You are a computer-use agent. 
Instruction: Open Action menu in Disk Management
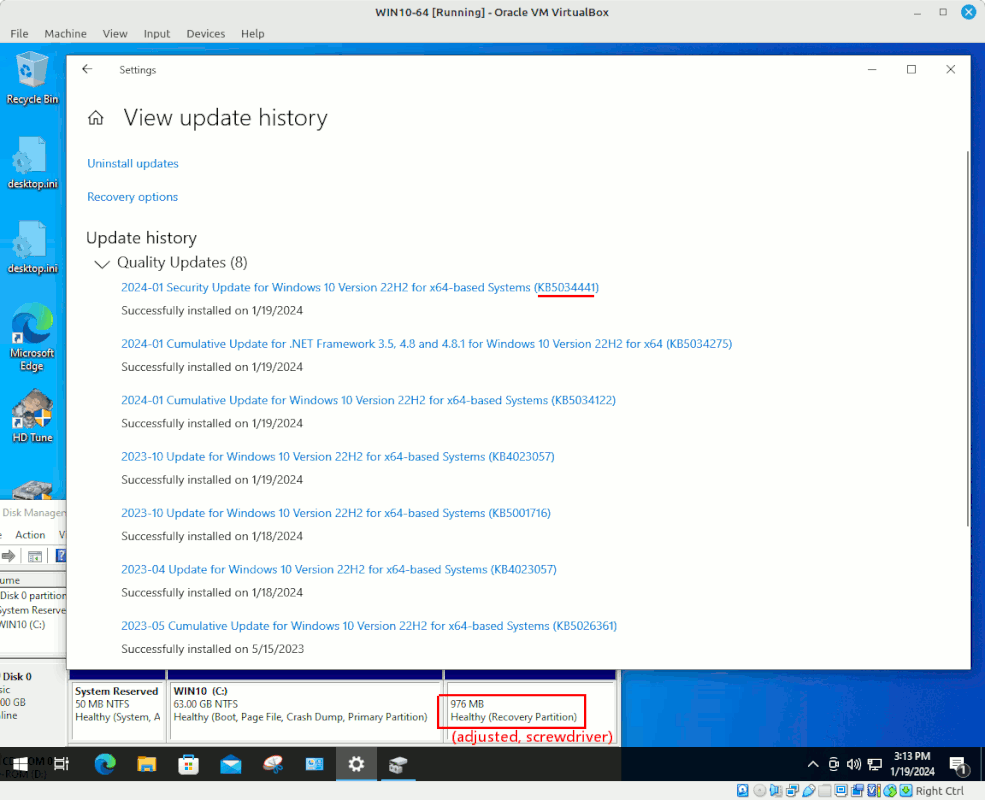[x=30, y=534]
